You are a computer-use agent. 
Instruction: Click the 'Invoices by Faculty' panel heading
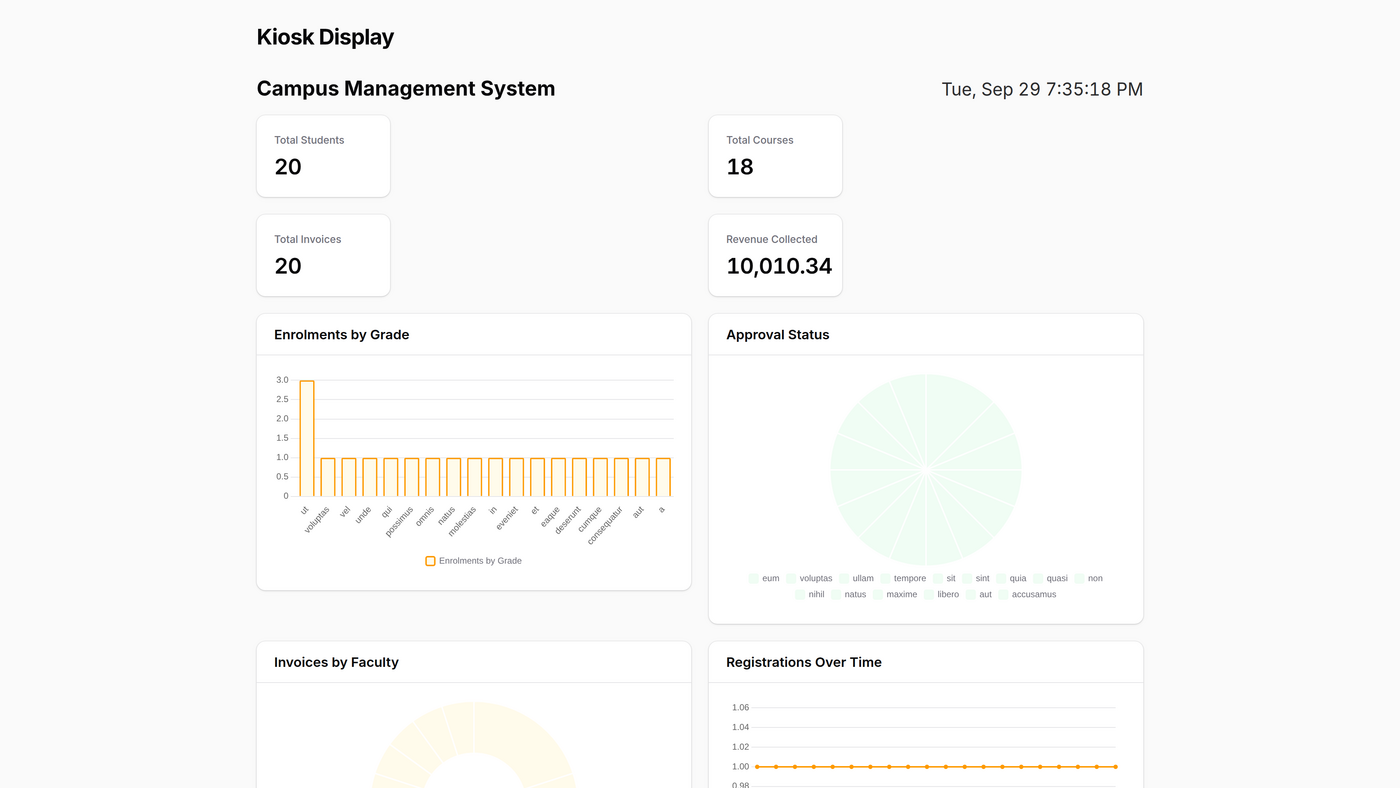[x=336, y=662]
